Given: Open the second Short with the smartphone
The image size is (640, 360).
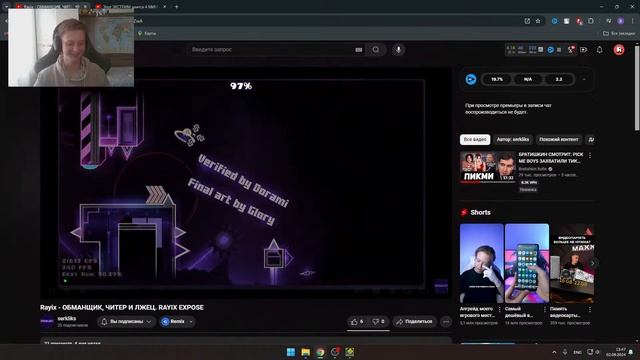Looking at the screenshot, I should pos(527,263).
